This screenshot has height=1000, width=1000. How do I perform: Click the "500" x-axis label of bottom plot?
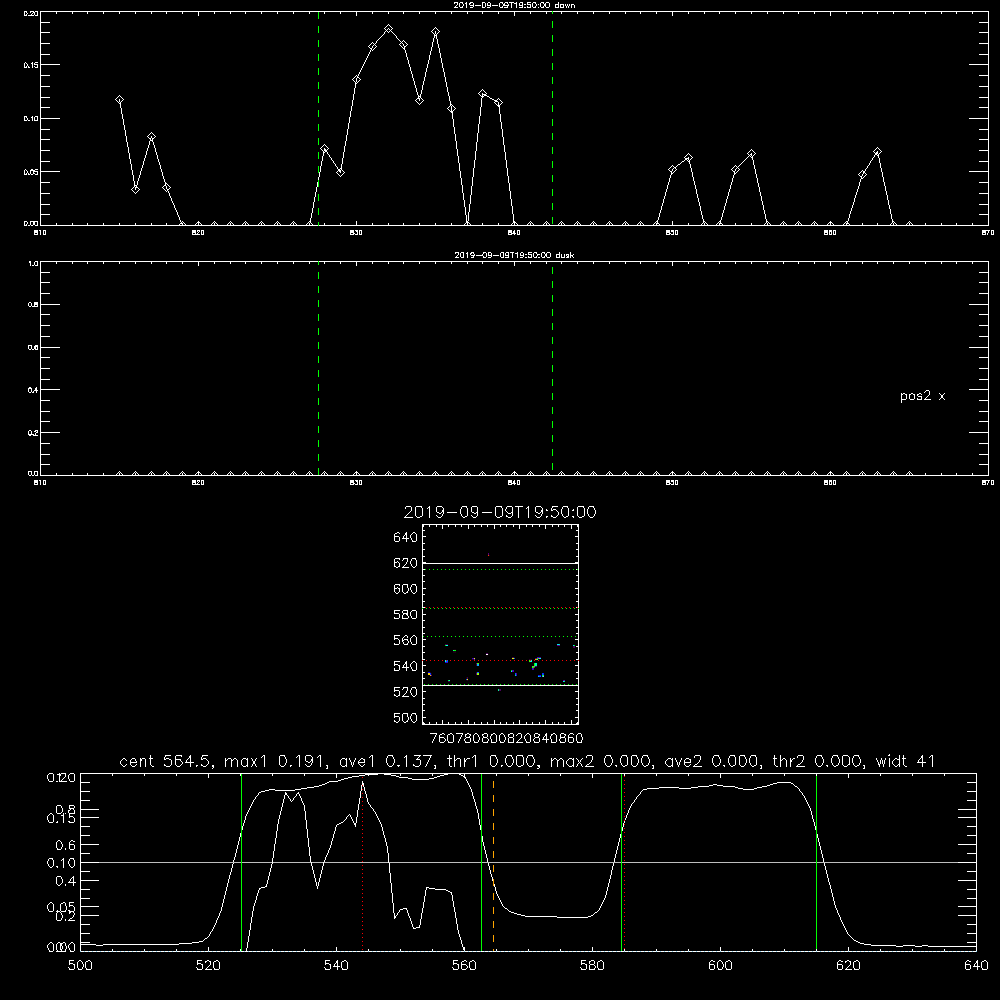point(80,966)
